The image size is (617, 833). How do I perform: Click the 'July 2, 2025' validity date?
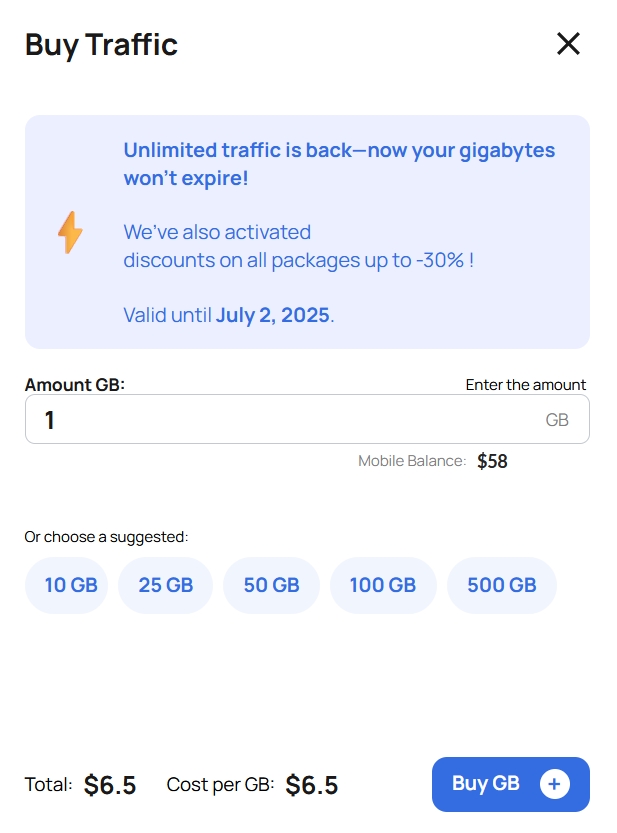[273, 315]
